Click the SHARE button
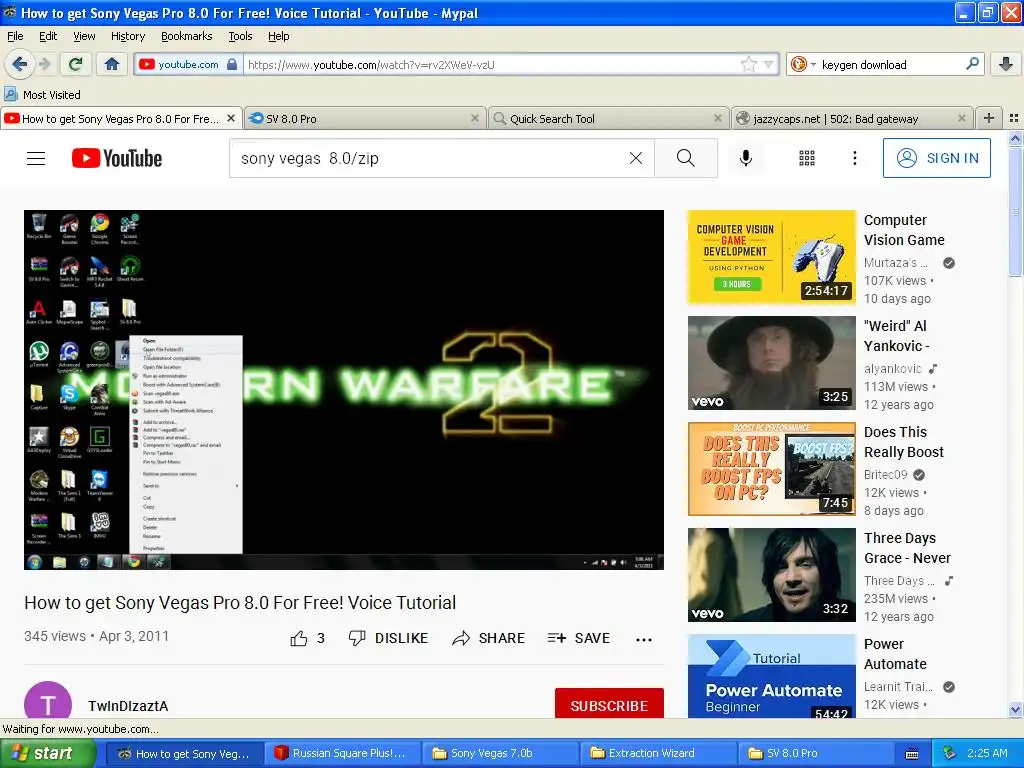Image resolution: width=1024 pixels, height=768 pixels. (x=488, y=638)
